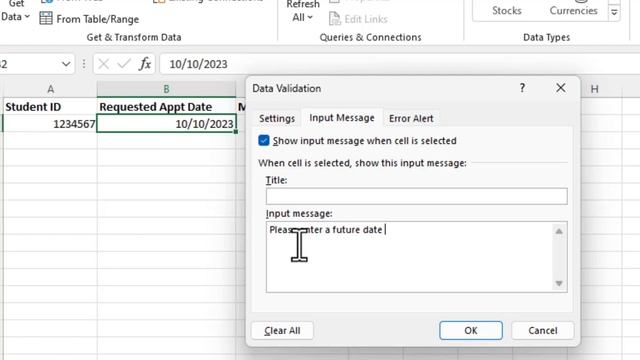Click the Insert Function fx icon
This screenshot has width=640, height=360.
pyautogui.click(x=145, y=64)
